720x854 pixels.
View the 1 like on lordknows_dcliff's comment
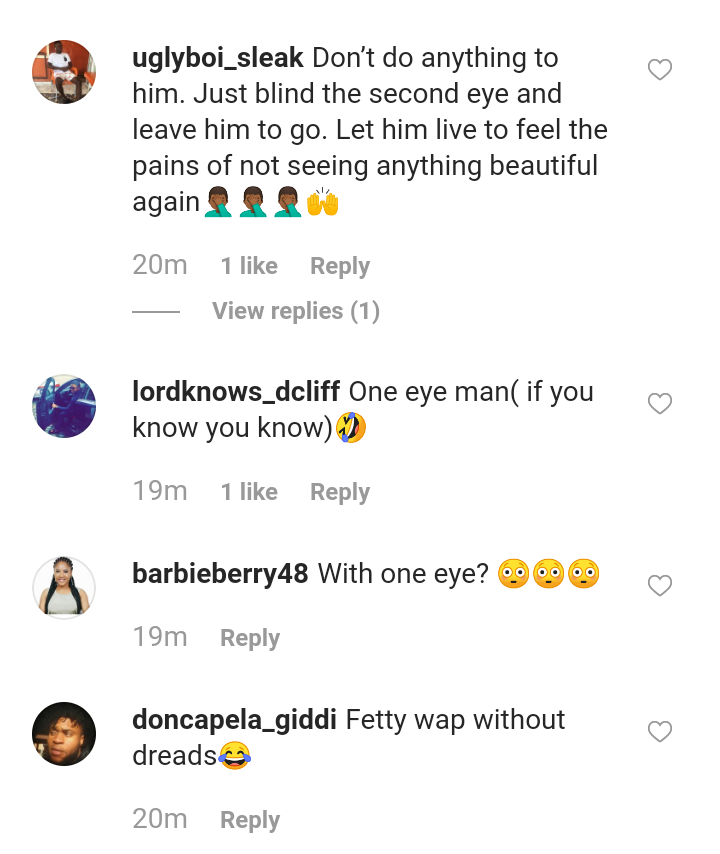(x=249, y=492)
